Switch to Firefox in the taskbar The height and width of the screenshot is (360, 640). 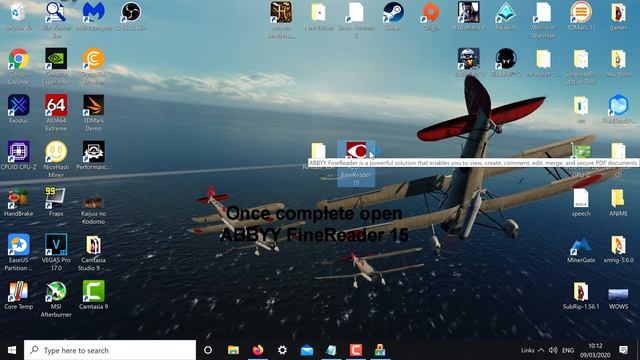tap(258, 350)
